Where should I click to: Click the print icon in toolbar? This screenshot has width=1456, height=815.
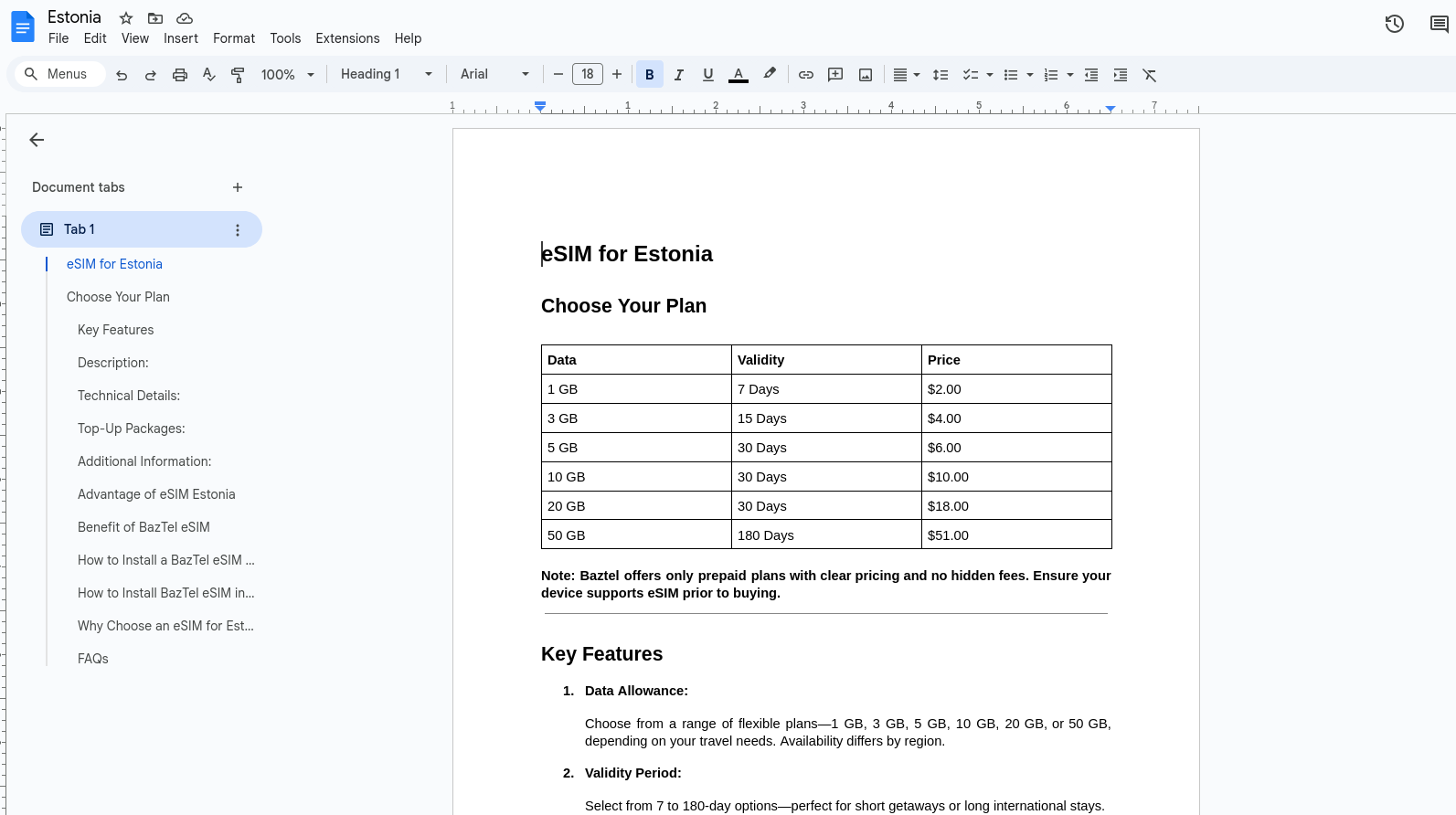coord(180,75)
